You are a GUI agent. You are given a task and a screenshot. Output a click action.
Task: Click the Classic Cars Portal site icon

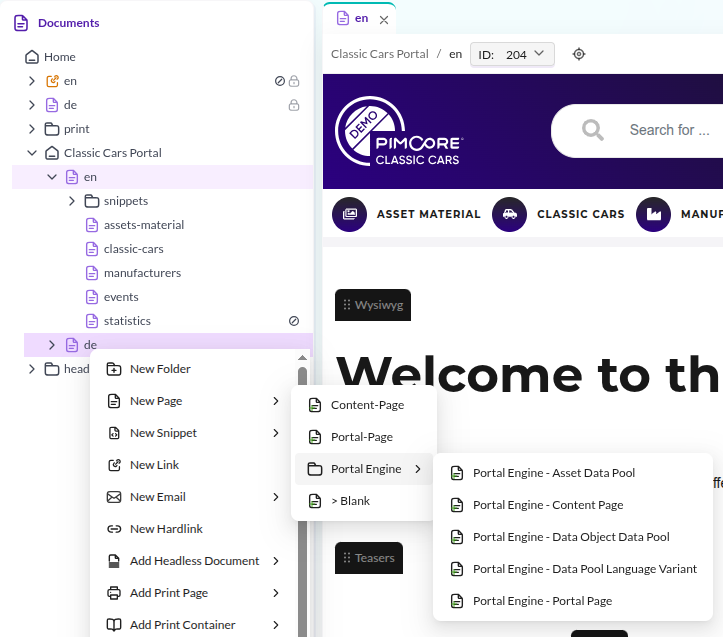pyautogui.click(x=52, y=153)
